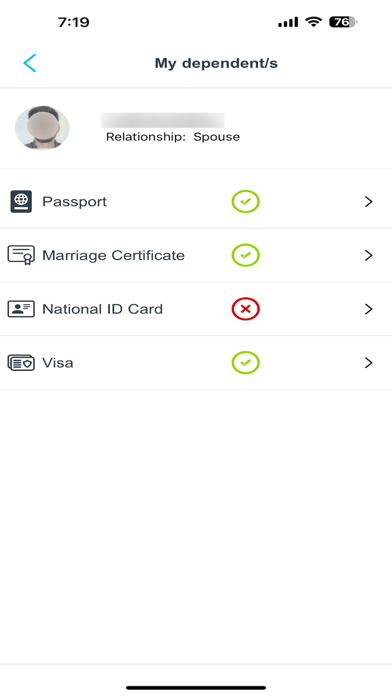Screen dimensions: 392x696
Task: Open the Visa list item
Action: tap(196, 363)
